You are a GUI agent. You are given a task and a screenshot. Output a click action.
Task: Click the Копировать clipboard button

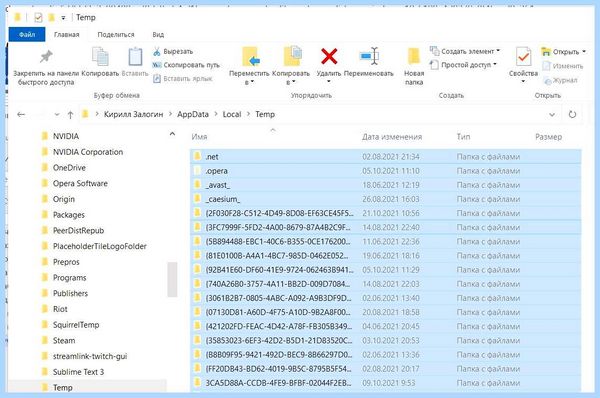pos(100,62)
